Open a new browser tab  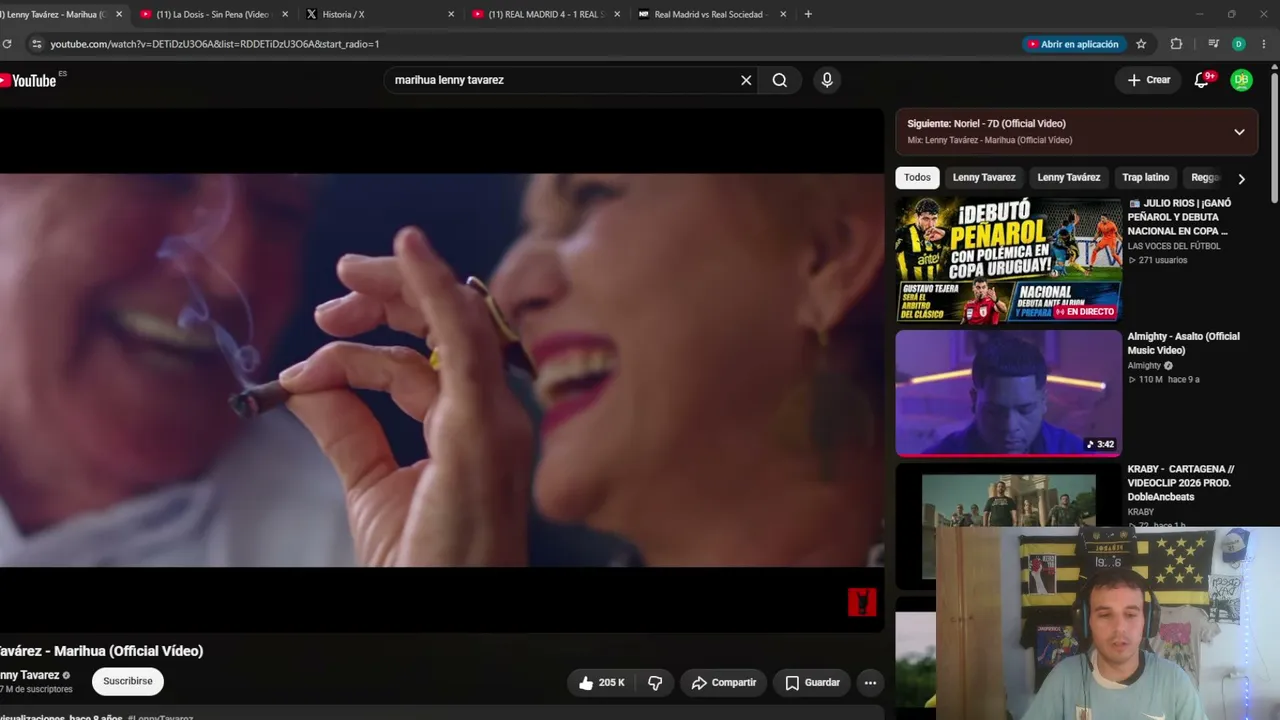pyautogui.click(x=808, y=14)
